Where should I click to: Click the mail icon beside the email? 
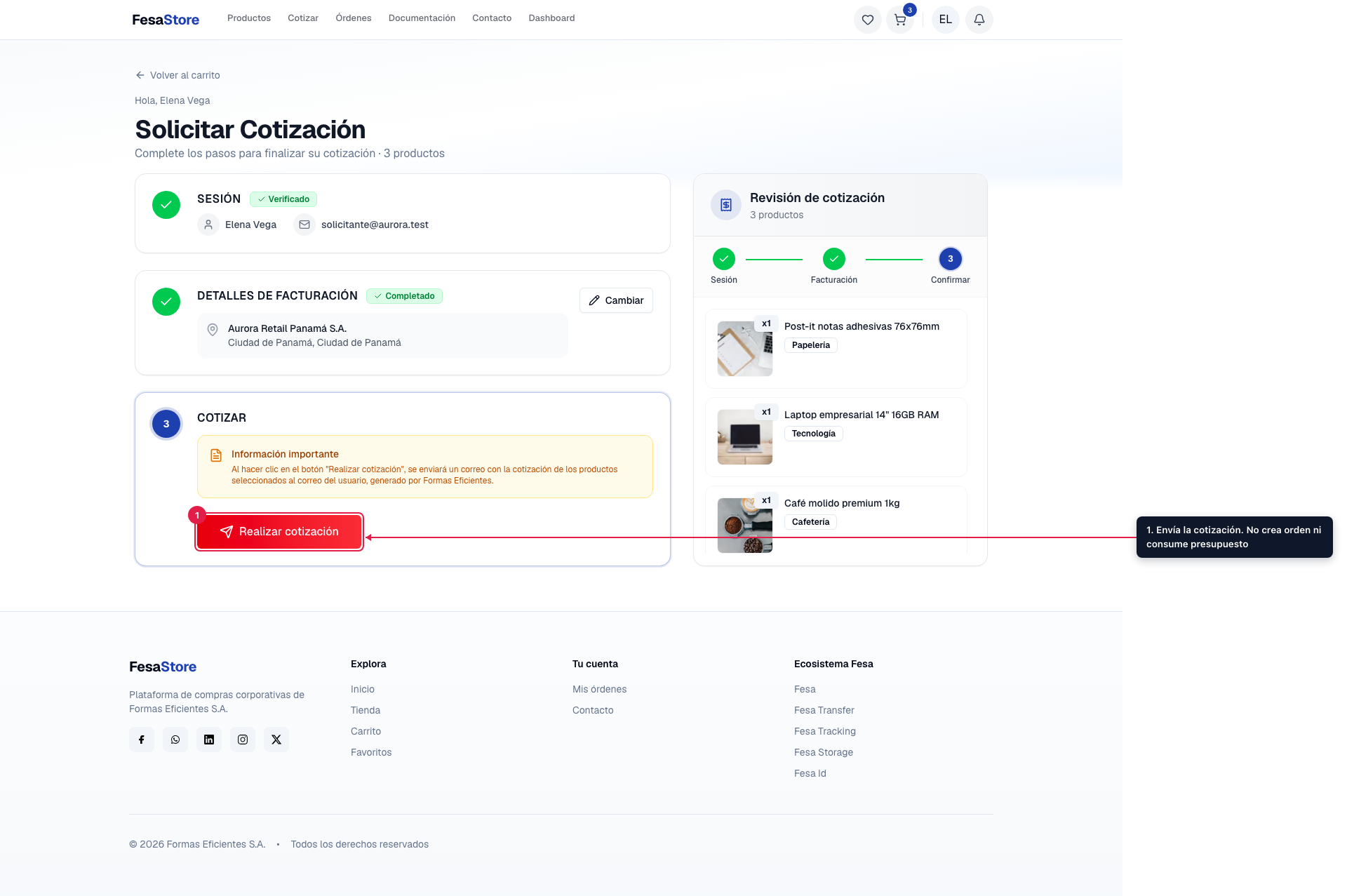[304, 225]
